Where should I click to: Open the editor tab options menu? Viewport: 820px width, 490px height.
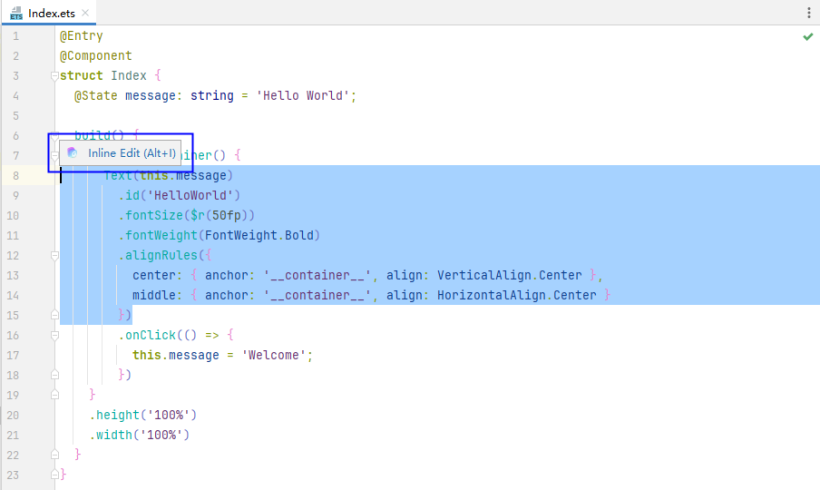tap(808, 13)
